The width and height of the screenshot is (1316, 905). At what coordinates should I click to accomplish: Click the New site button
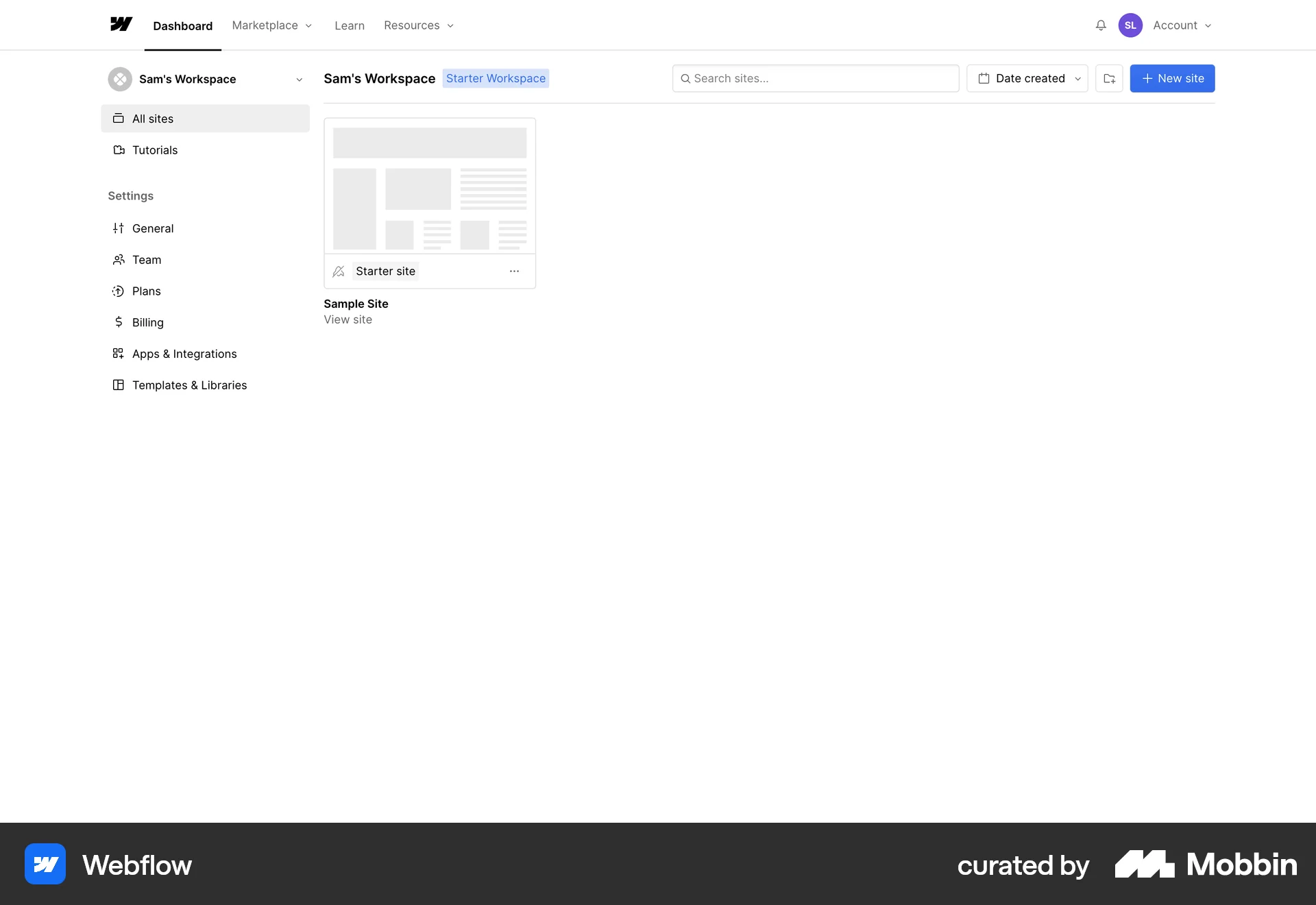click(1171, 78)
